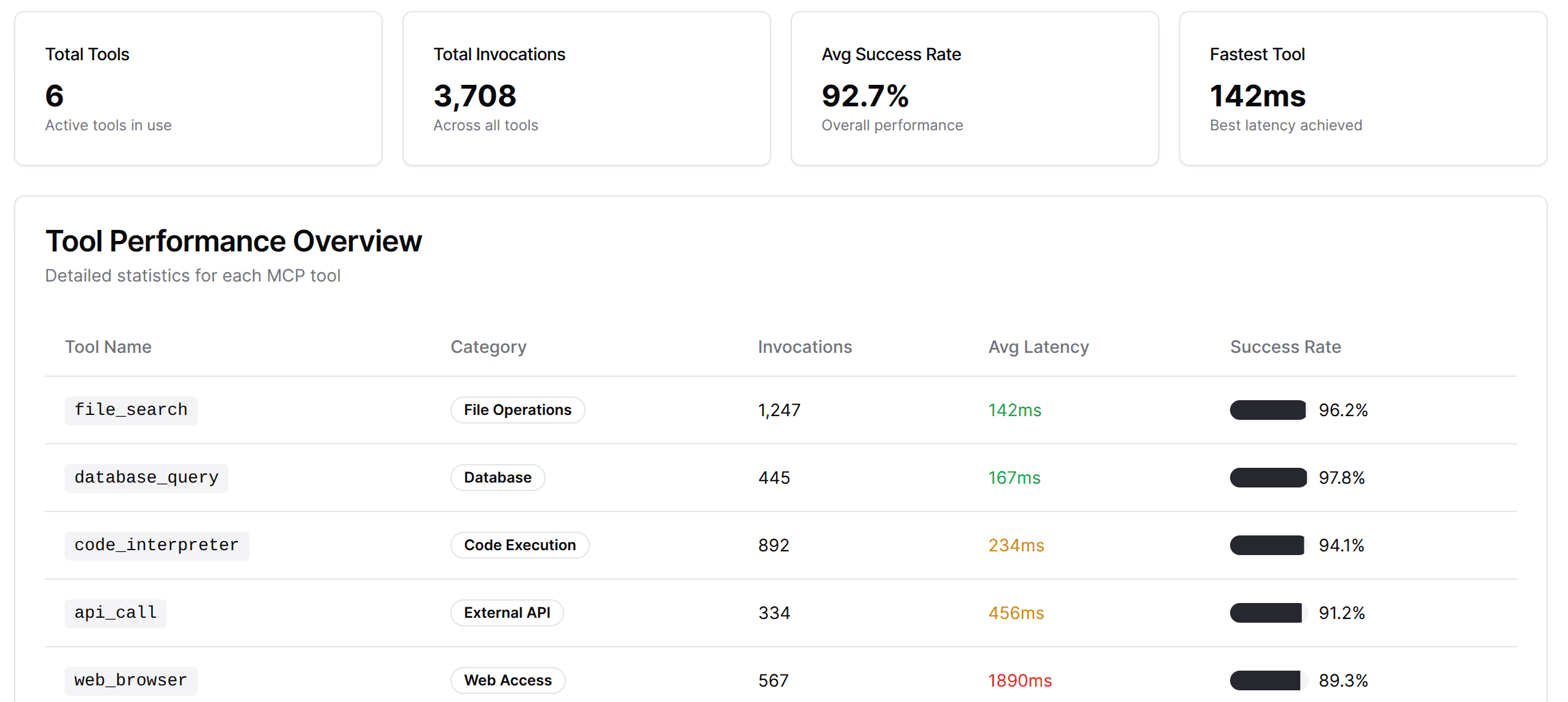Open the api_call tool entry
Screen dimensions: 1568x702
[x=116, y=613]
